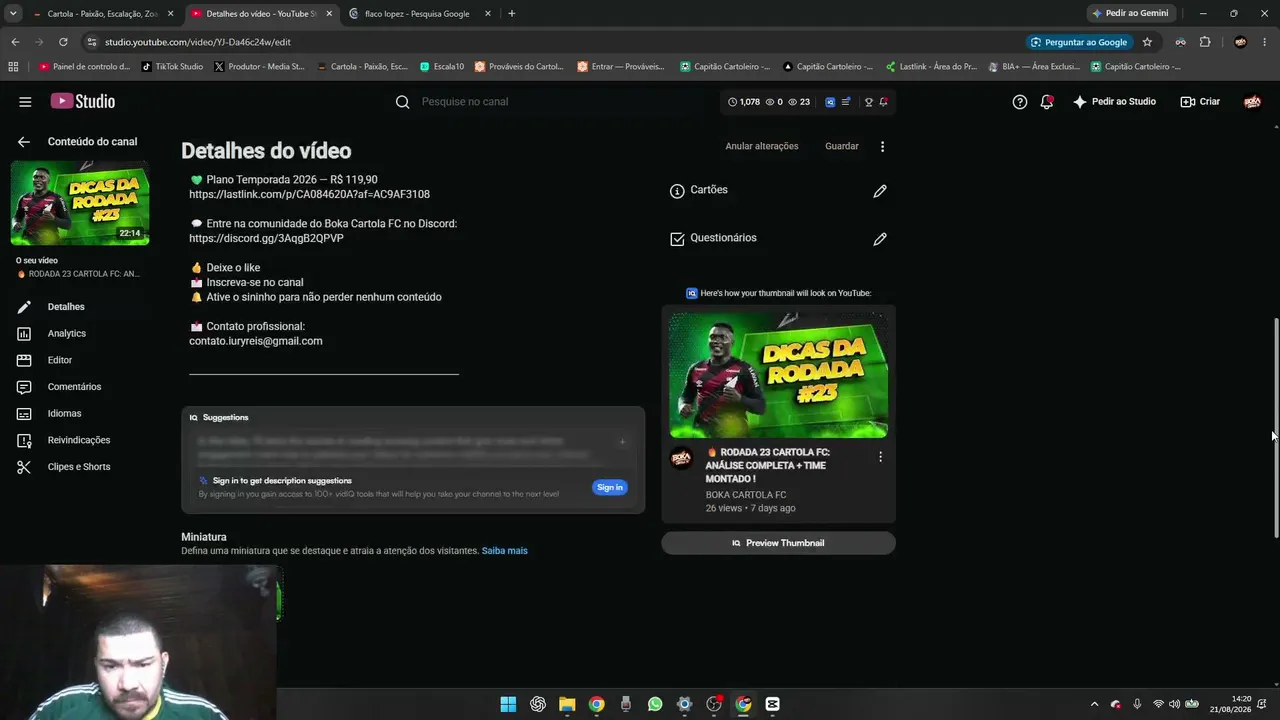Click the discord.gg invite link in description

tap(266, 239)
